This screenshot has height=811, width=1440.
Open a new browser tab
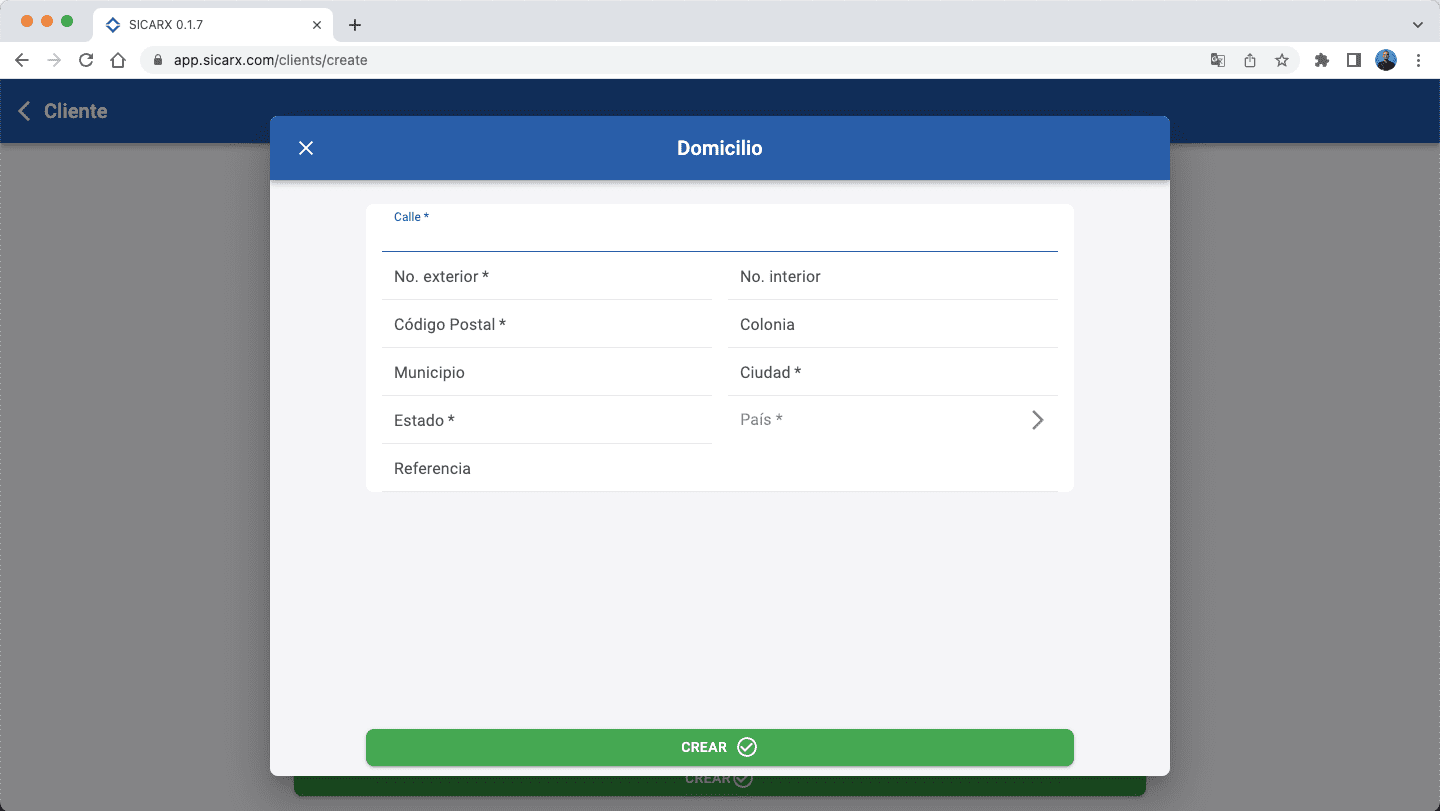[x=354, y=25]
